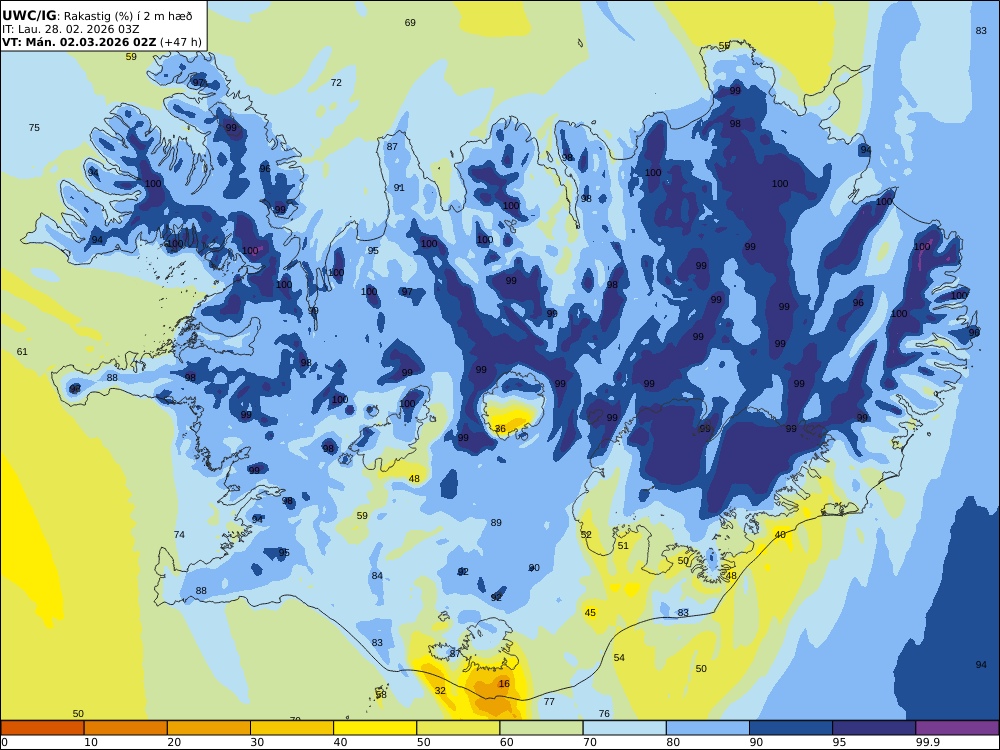The height and width of the screenshot is (750, 1000).
Task: Click the humidity value 72 on the map
Action: click(x=336, y=83)
